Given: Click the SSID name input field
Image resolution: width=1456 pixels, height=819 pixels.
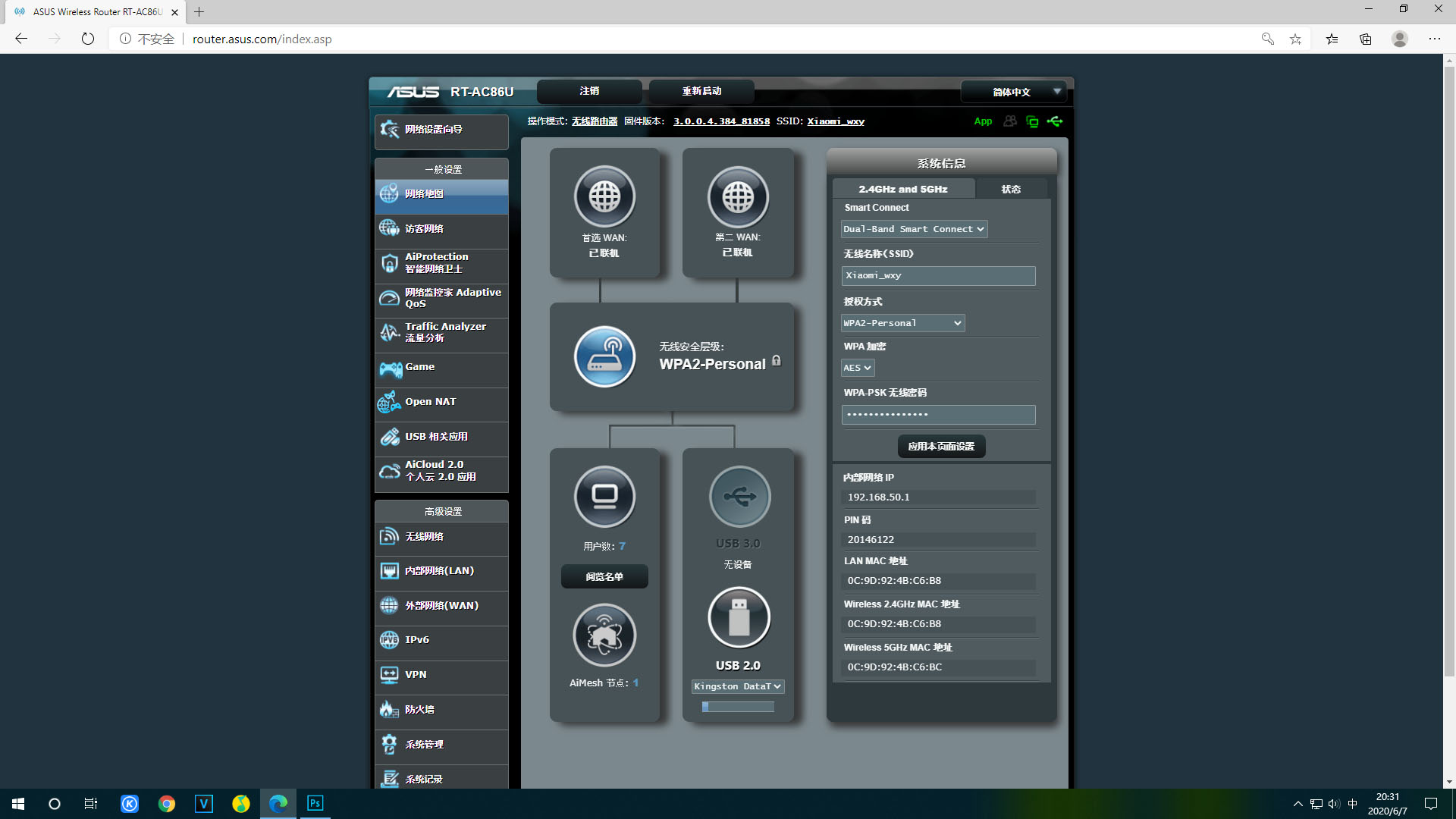Looking at the screenshot, I should tap(938, 276).
